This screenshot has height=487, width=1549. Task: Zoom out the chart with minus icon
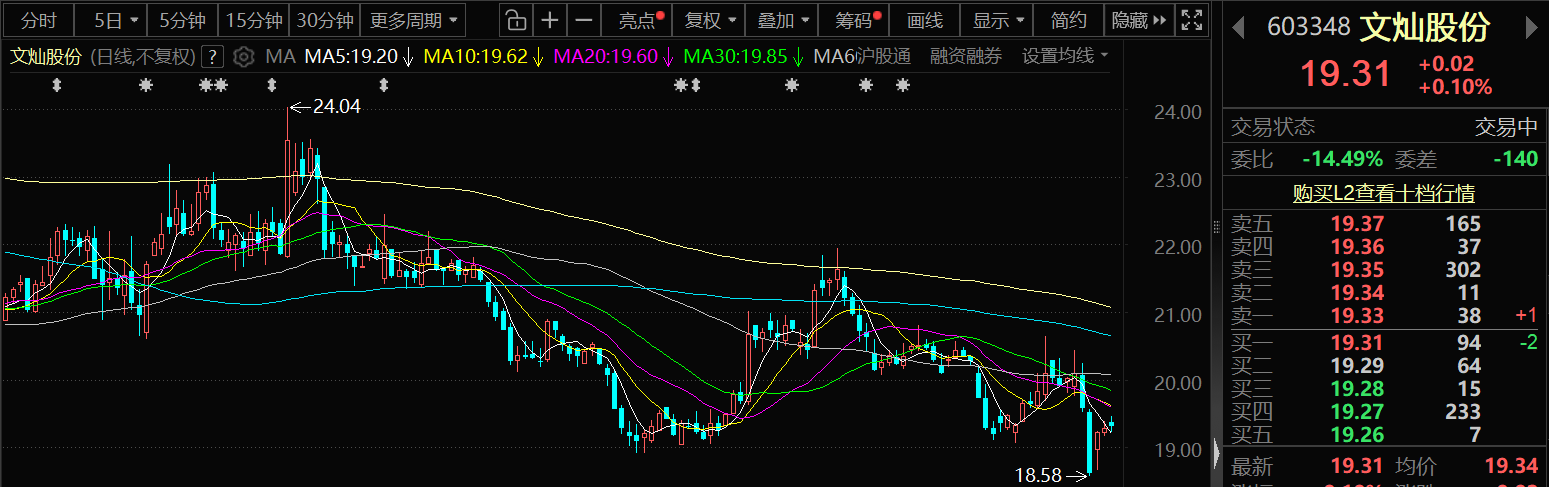(585, 20)
